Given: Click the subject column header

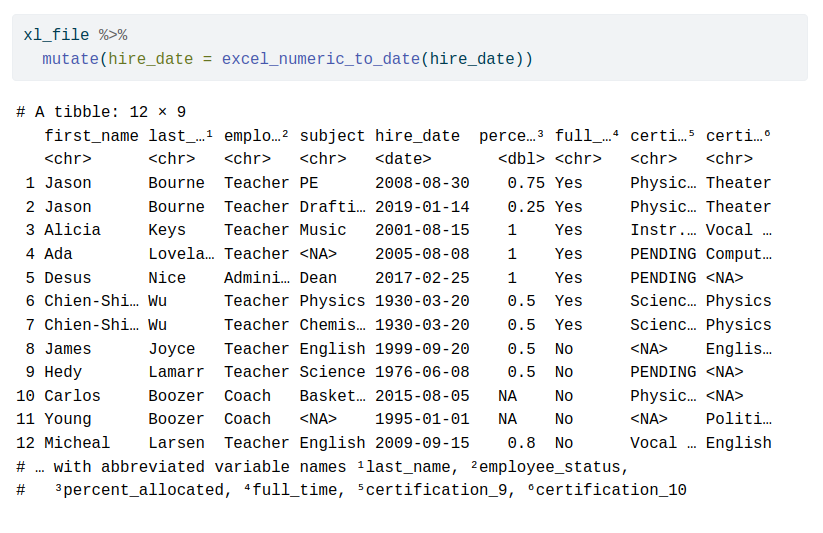Looking at the screenshot, I should tap(332, 136).
